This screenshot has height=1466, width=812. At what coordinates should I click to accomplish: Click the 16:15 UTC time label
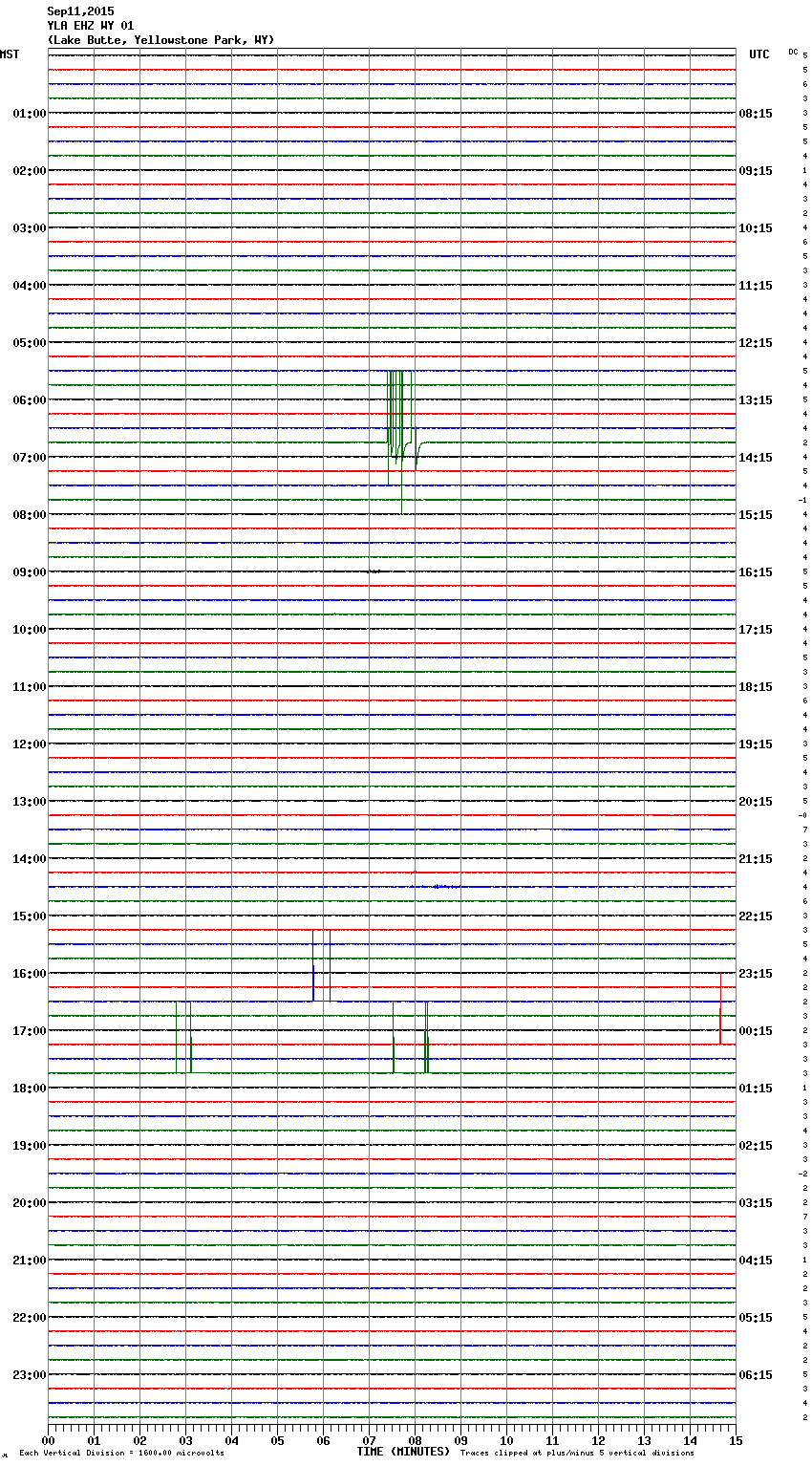[756, 571]
